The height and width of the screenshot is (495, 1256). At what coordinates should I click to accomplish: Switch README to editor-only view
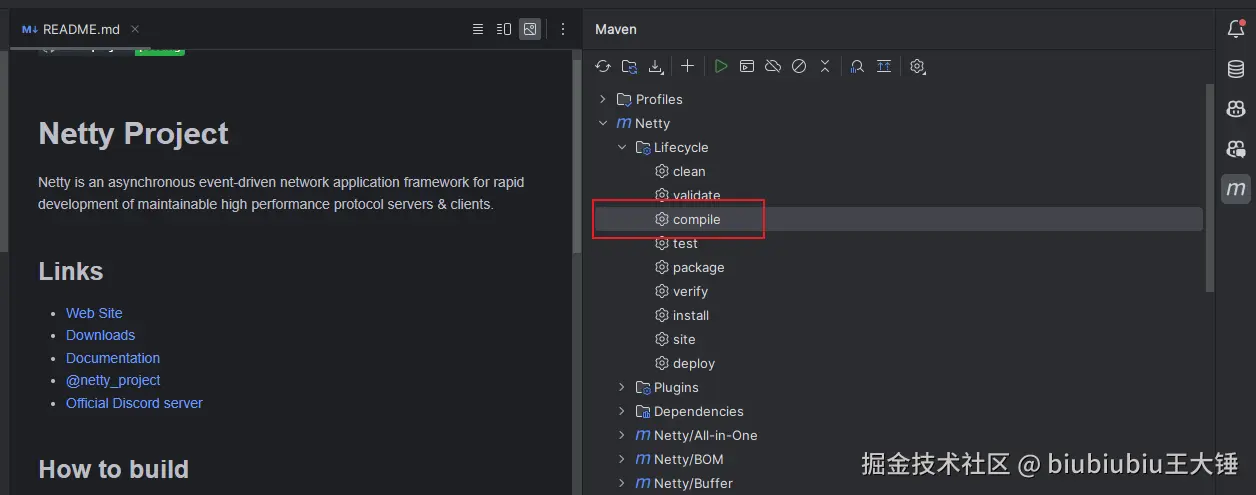click(x=478, y=29)
